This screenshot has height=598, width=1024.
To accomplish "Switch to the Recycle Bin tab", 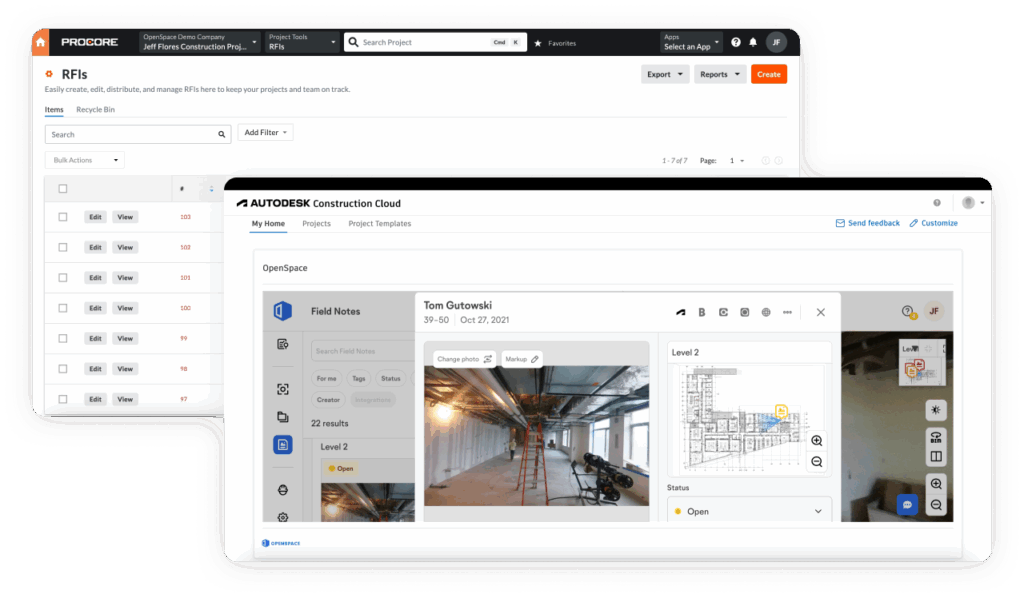I will 95,109.
